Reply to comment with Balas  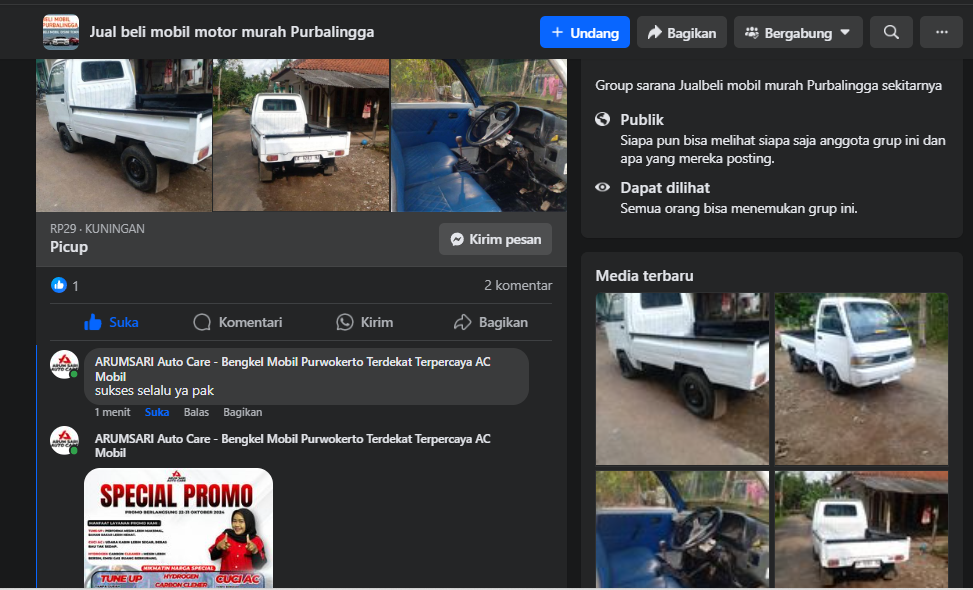click(x=196, y=412)
